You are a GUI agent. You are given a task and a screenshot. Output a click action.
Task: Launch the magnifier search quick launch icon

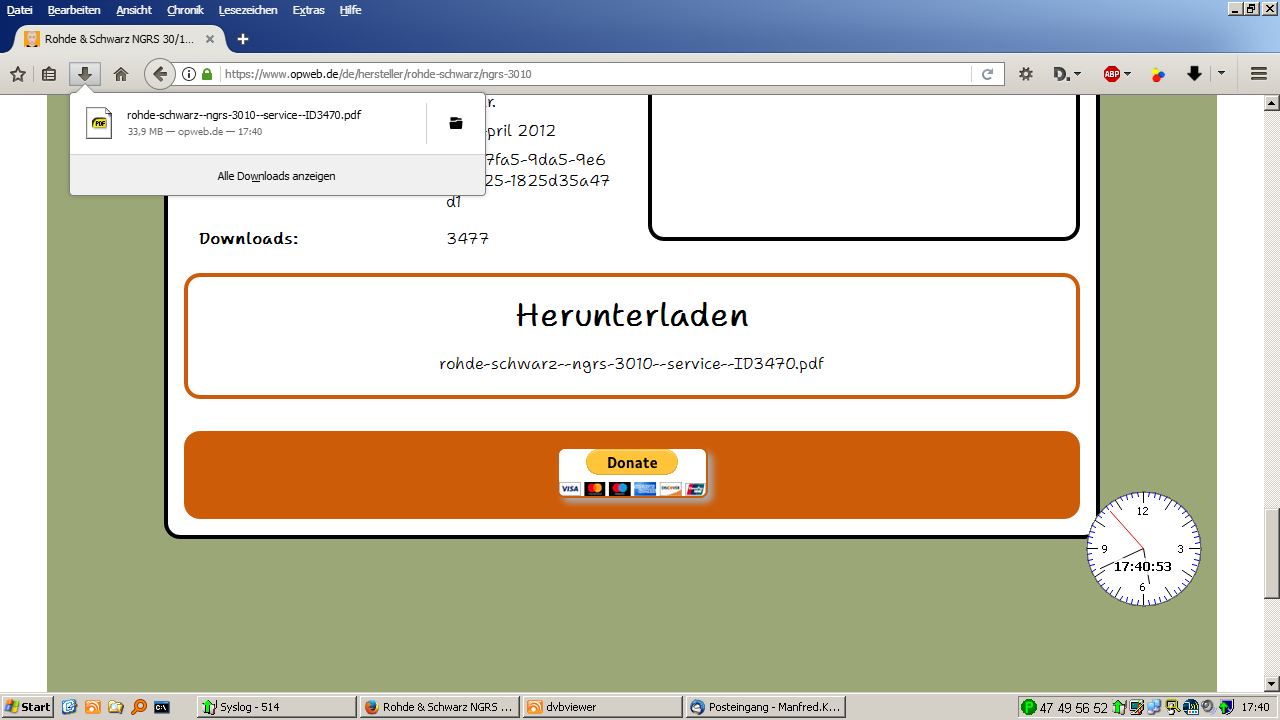click(x=138, y=707)
